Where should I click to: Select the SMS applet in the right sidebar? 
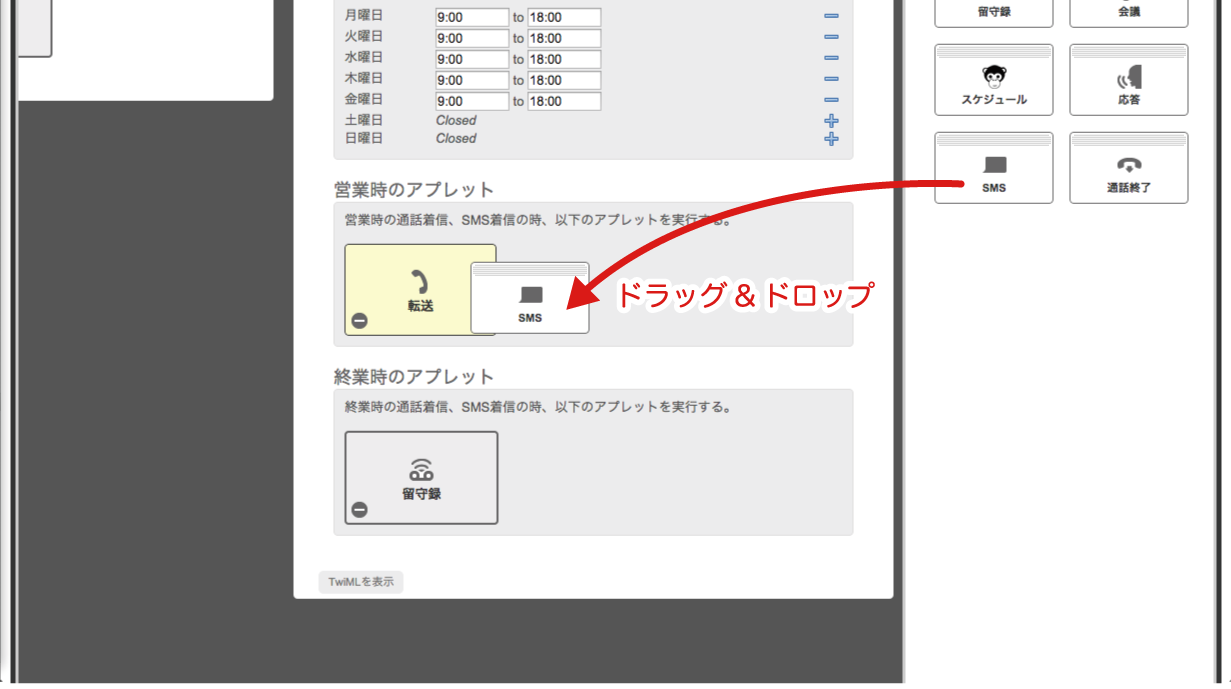(994, 168)
